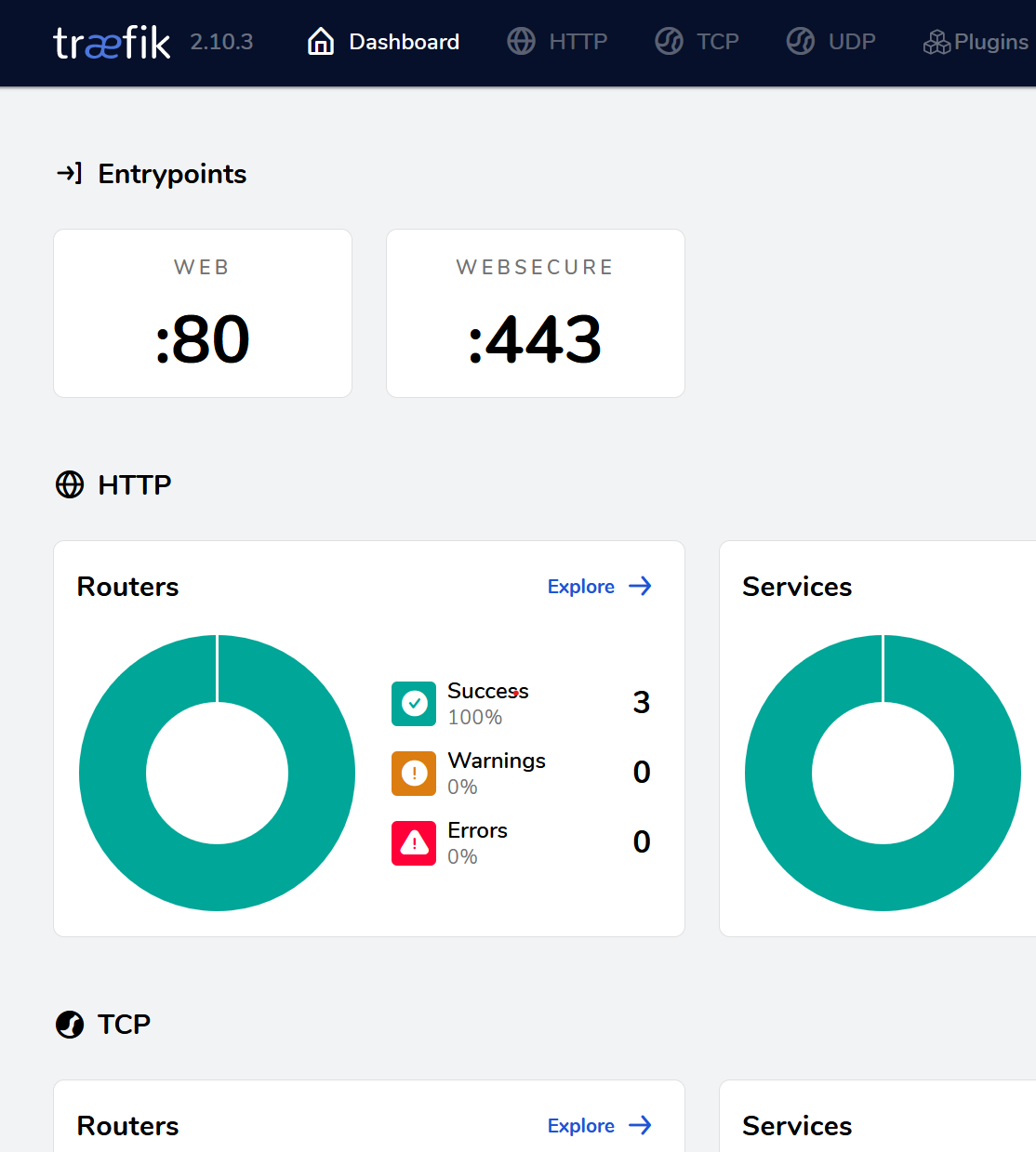Click the HTTP globe icon in navbar
This screenshot has height=1152, width=1036.
521,42
